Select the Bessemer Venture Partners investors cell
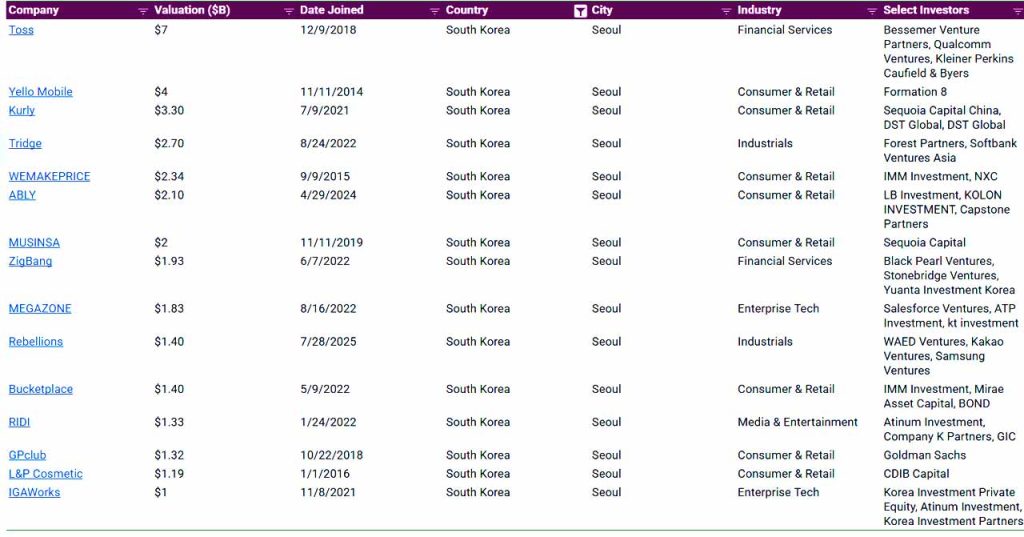1024x537 pixels. tap(948, 52)
